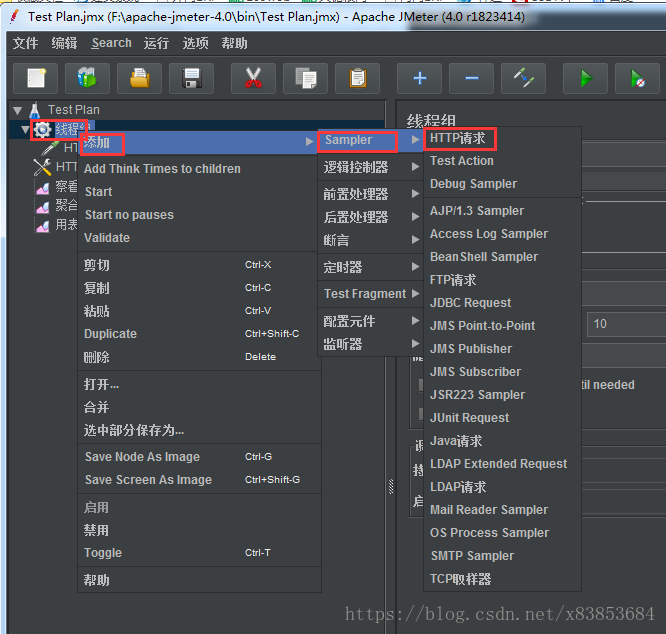This screenshot has width=666, height=634.
Task: Choose 添加 in the context menu
Action: (198, 143)
